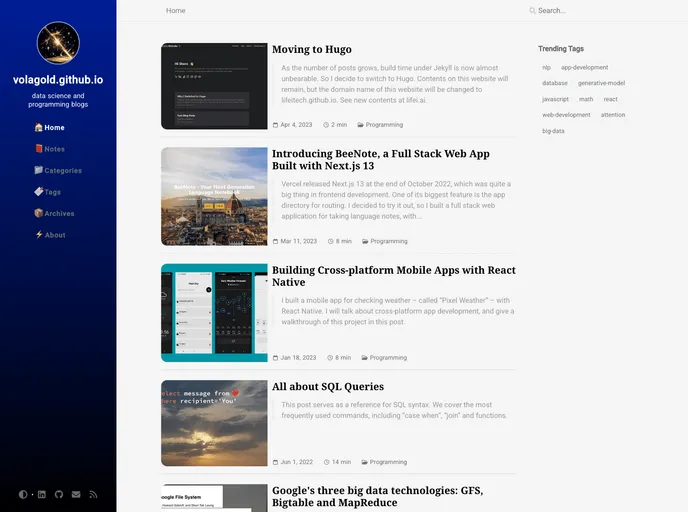Open the About page
The height and width of the screenshot is (512, 688).
(50, 235)
